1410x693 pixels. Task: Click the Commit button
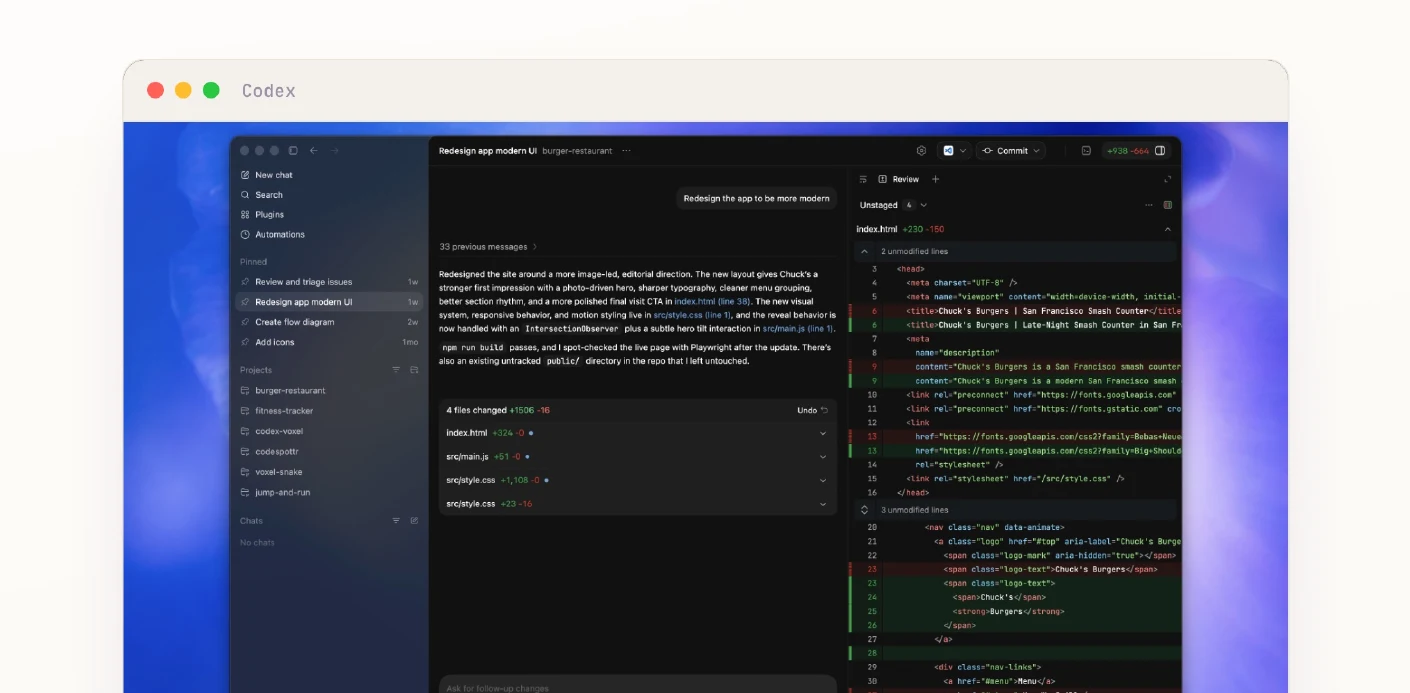click(1004, 151)
